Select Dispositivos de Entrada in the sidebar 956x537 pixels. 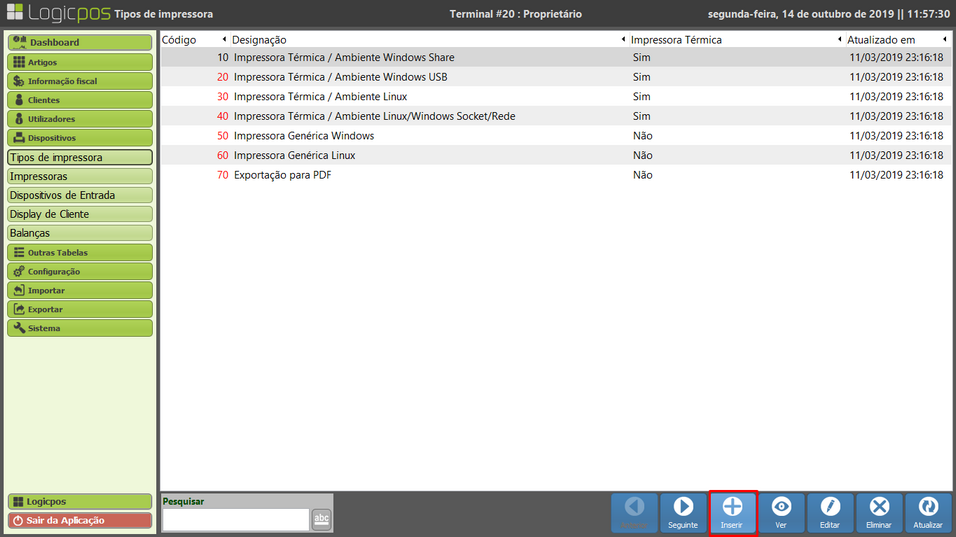(80, 195)
